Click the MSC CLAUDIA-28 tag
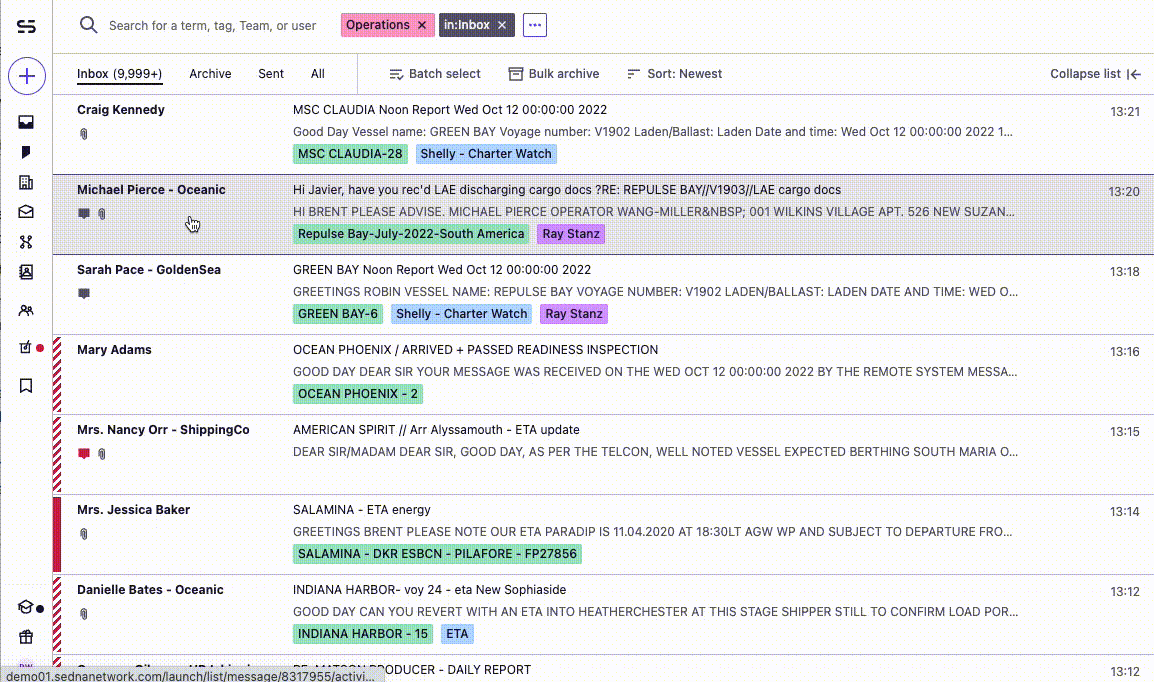This screenshot has height=682, width=1154. pos(350,154)
